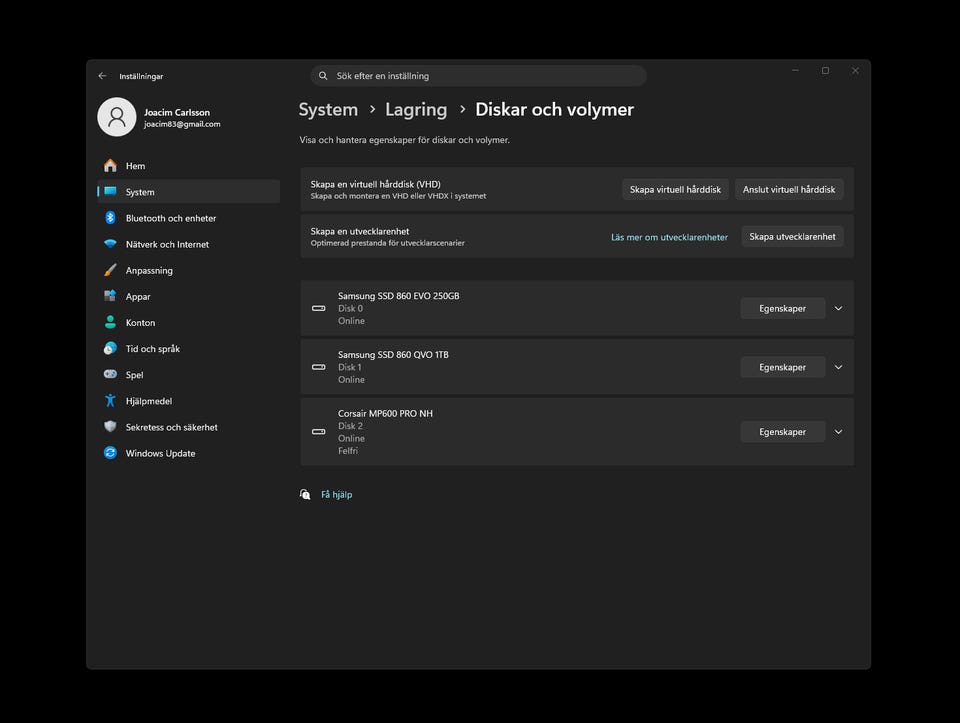Click the Windows Update refresh icon
This screenshot has width=960, height=723.
click(x=110, y=453)
